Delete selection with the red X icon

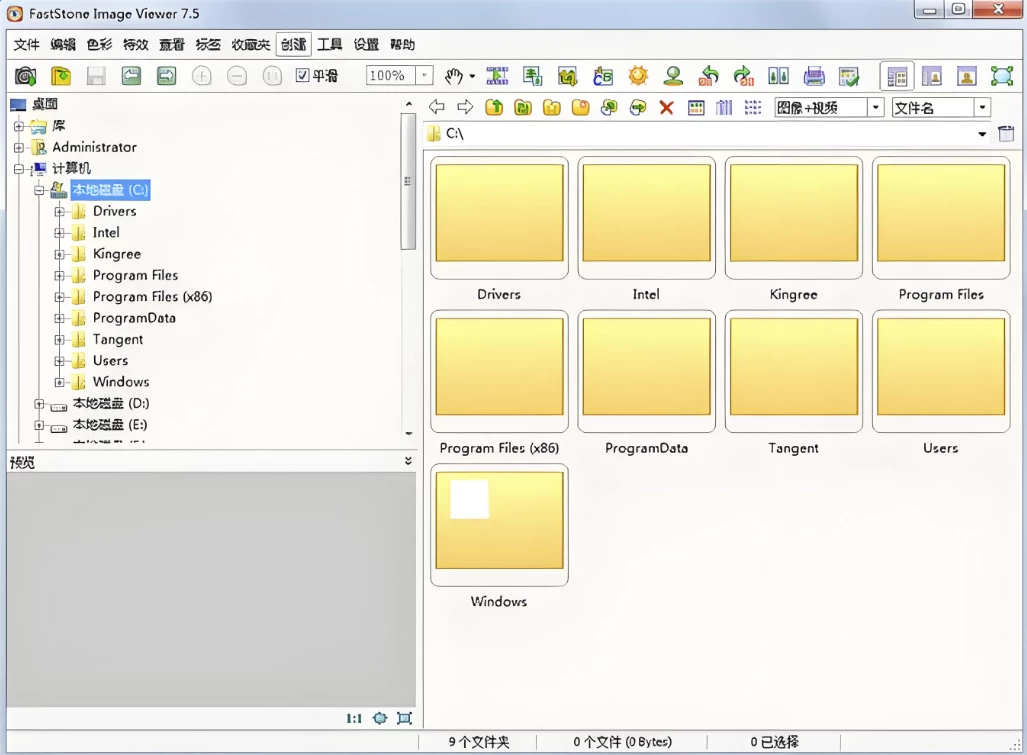click(666, 107)
